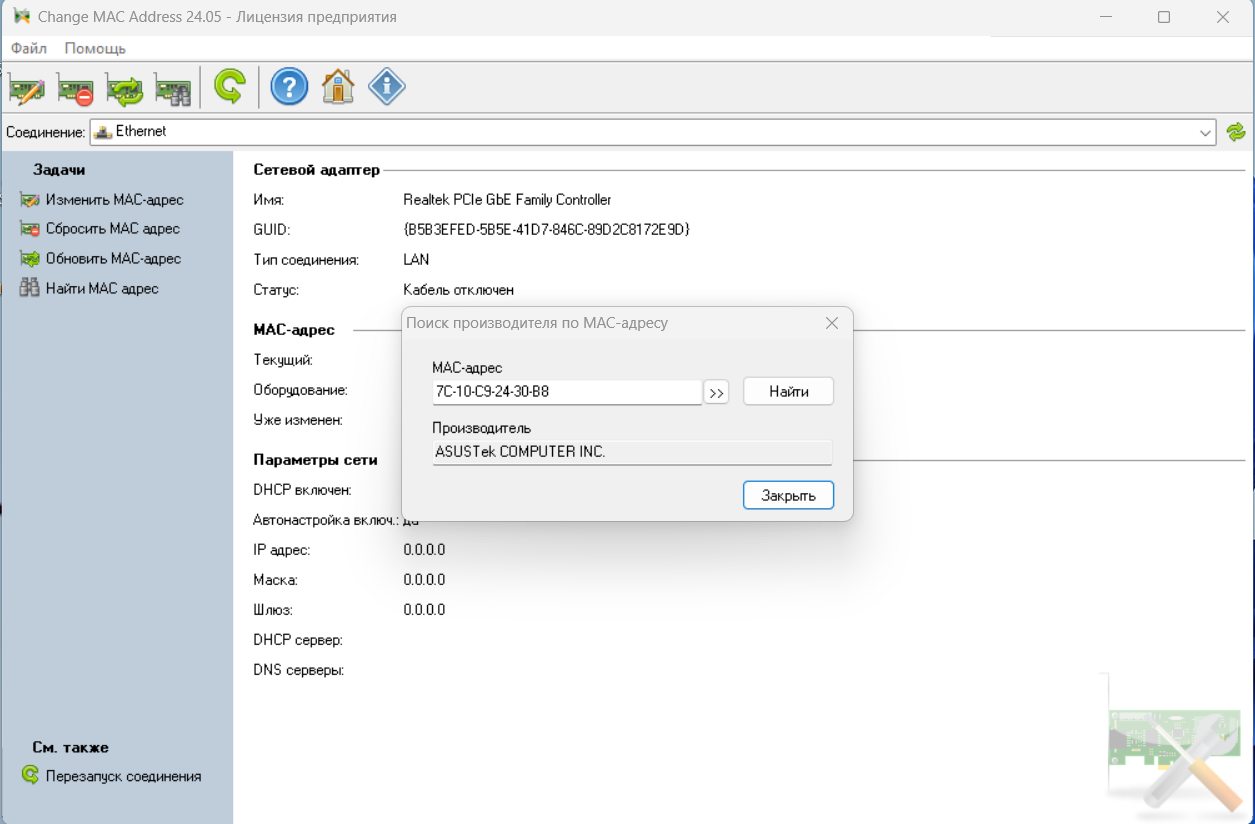Click the >> button beside MAC field
This screenshot has width=1255, height=824.
[x=716, y=393]
